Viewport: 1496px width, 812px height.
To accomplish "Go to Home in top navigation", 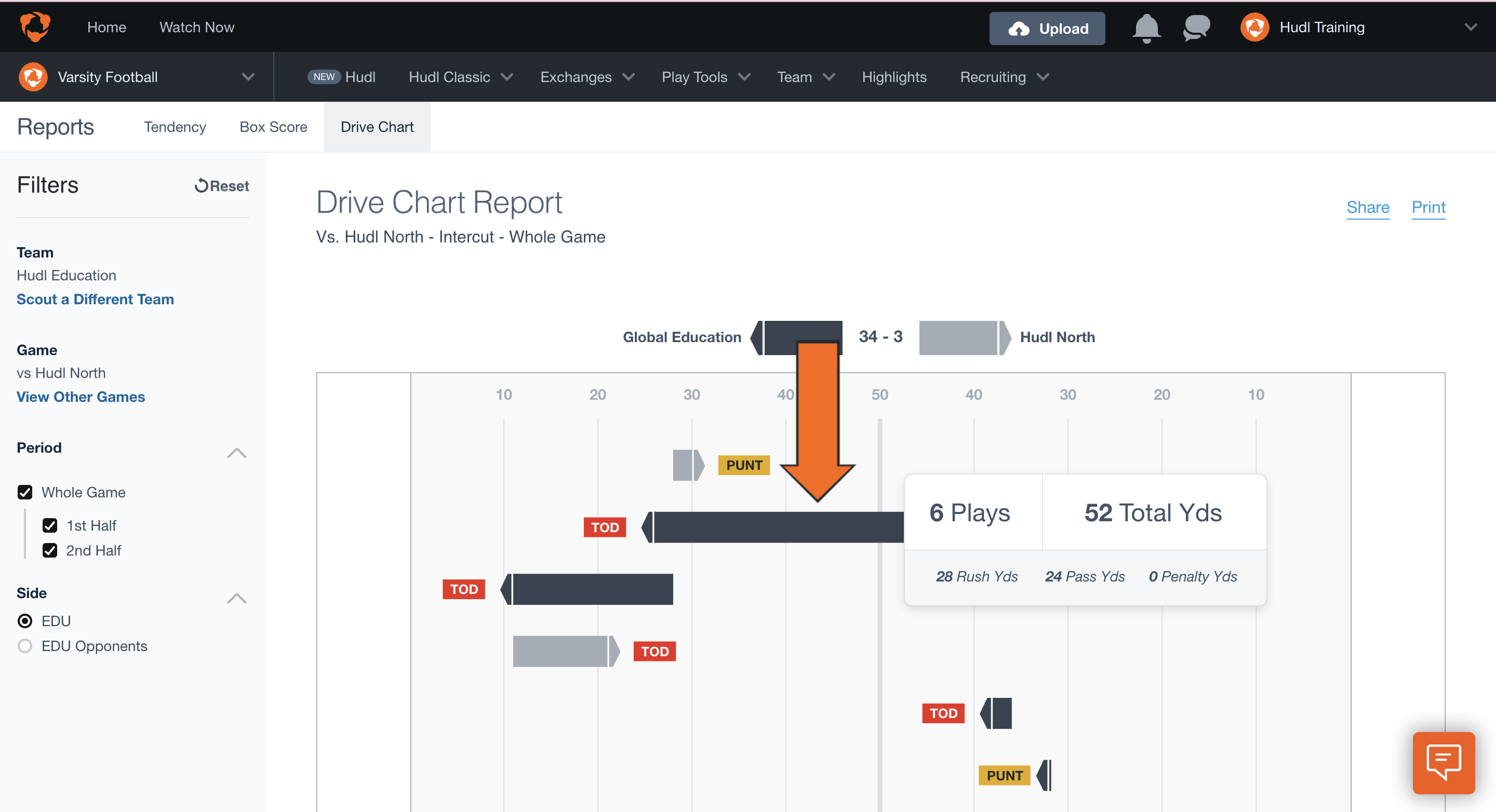I will pyautogui.click(x=107, y=28).
